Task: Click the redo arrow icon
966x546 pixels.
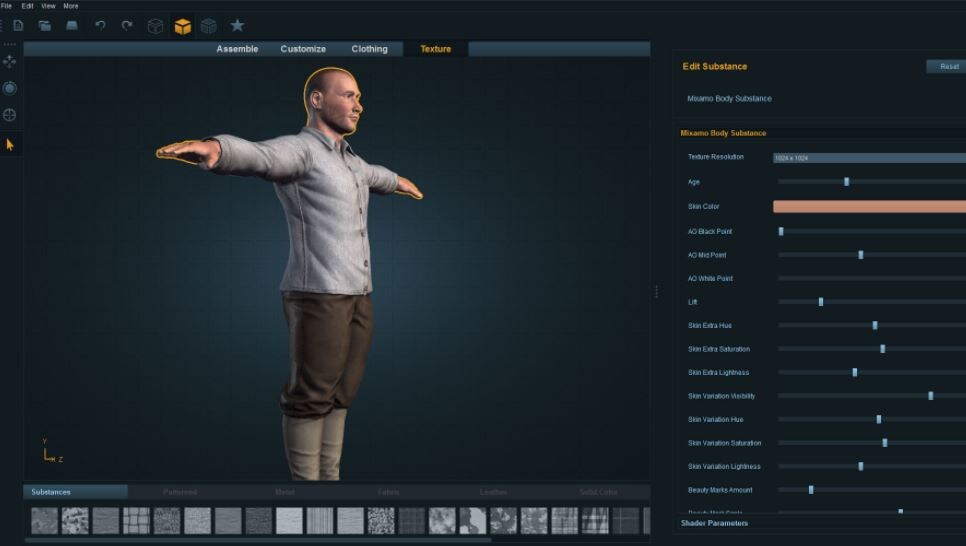Action: pyautogui.click(x=127, y=25)
